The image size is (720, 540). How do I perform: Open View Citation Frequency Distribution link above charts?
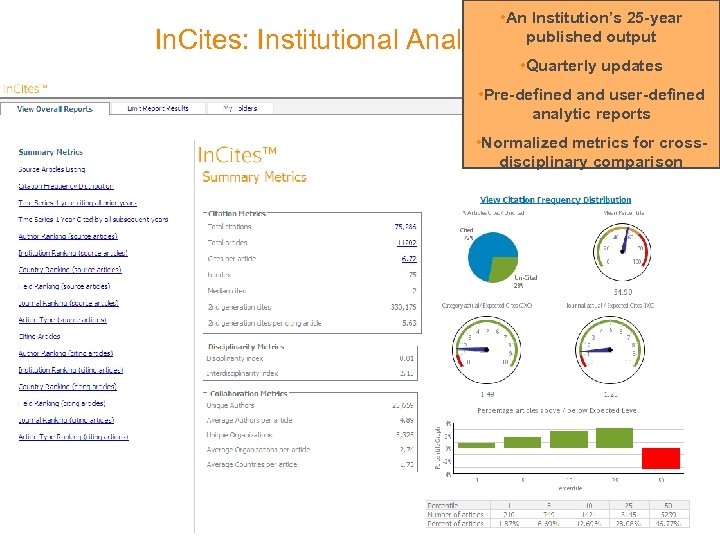555,200
